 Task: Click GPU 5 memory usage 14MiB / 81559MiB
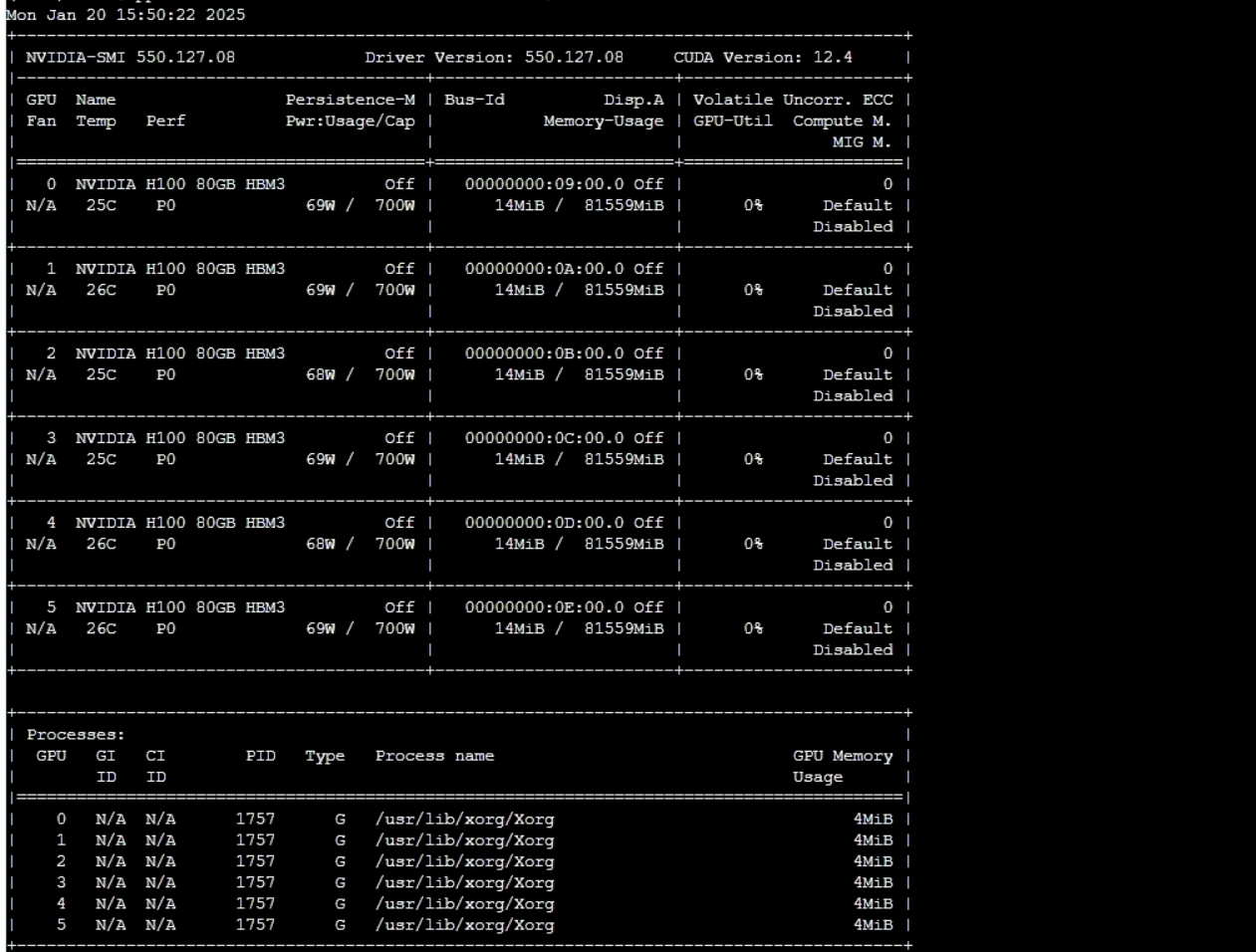(x=579, y=629)
